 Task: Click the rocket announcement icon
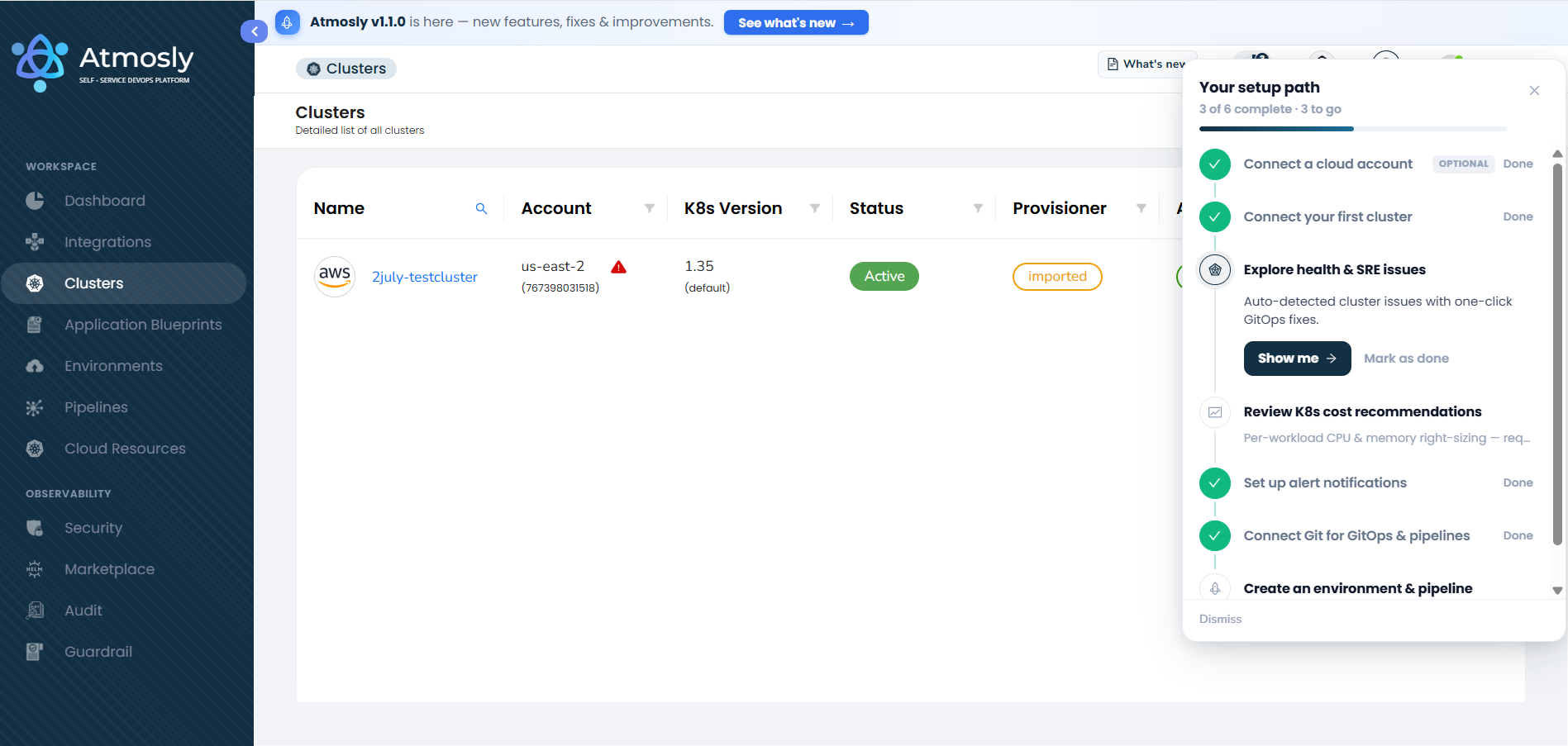click(287, 22)
